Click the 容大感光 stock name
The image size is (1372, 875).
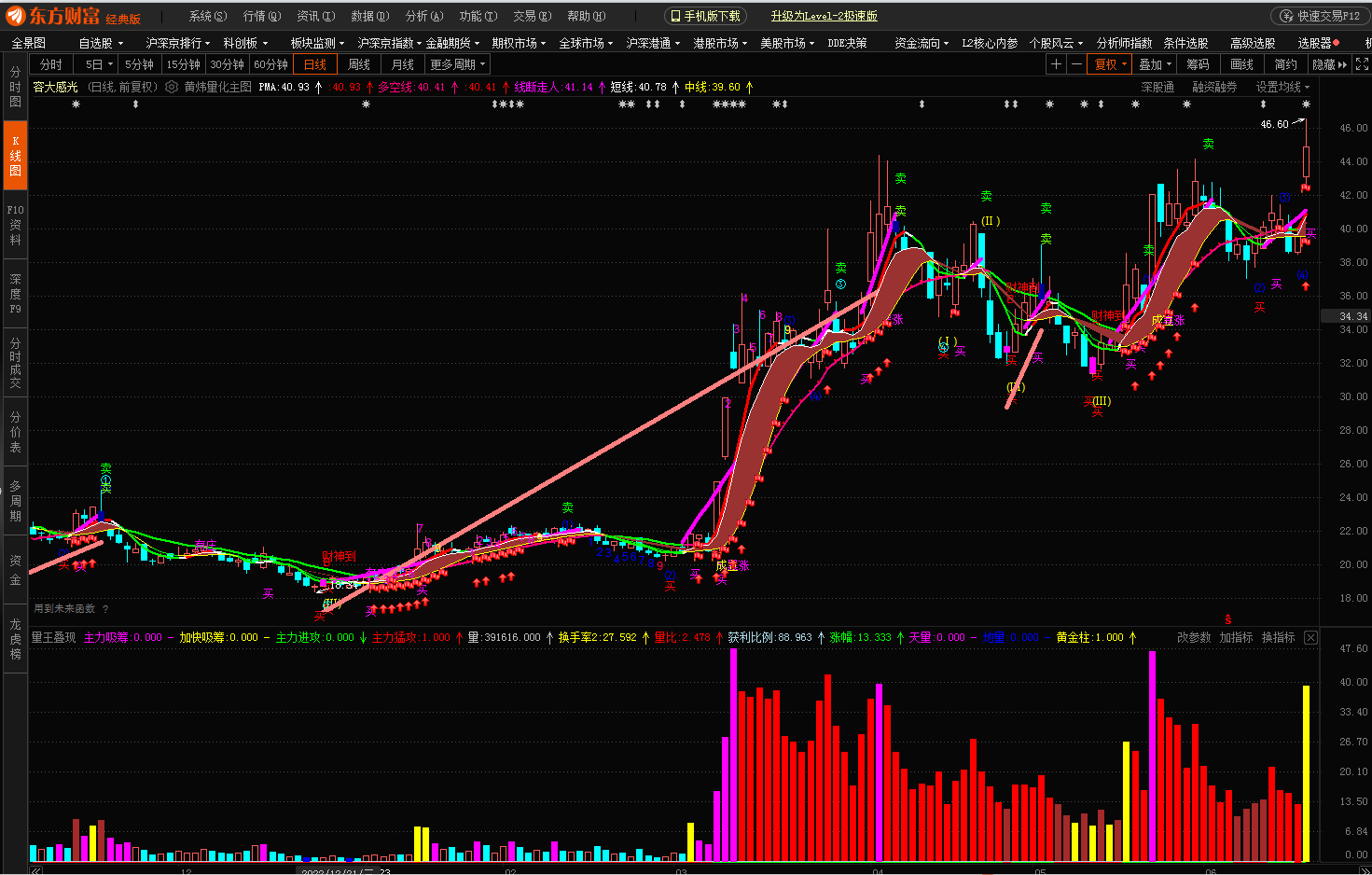coord(55,87)
